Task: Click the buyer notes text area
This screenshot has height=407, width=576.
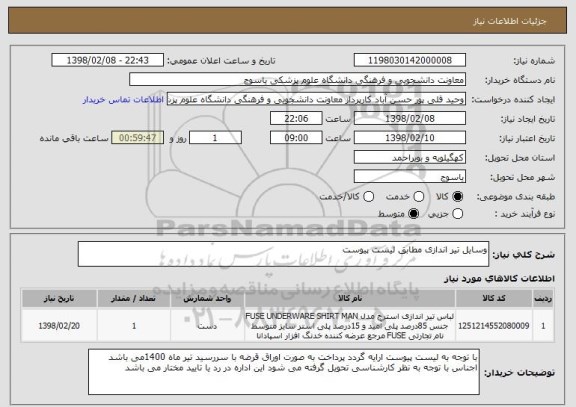Action: [x=284, y=372]
